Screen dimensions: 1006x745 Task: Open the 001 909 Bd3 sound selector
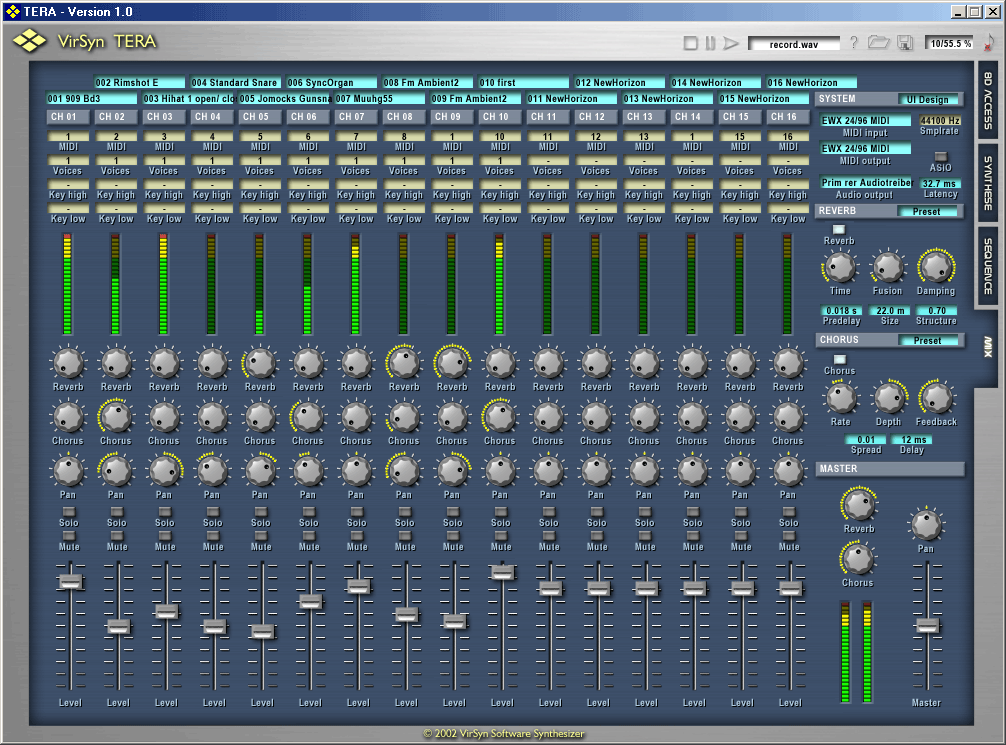click(x=92, y=98)
